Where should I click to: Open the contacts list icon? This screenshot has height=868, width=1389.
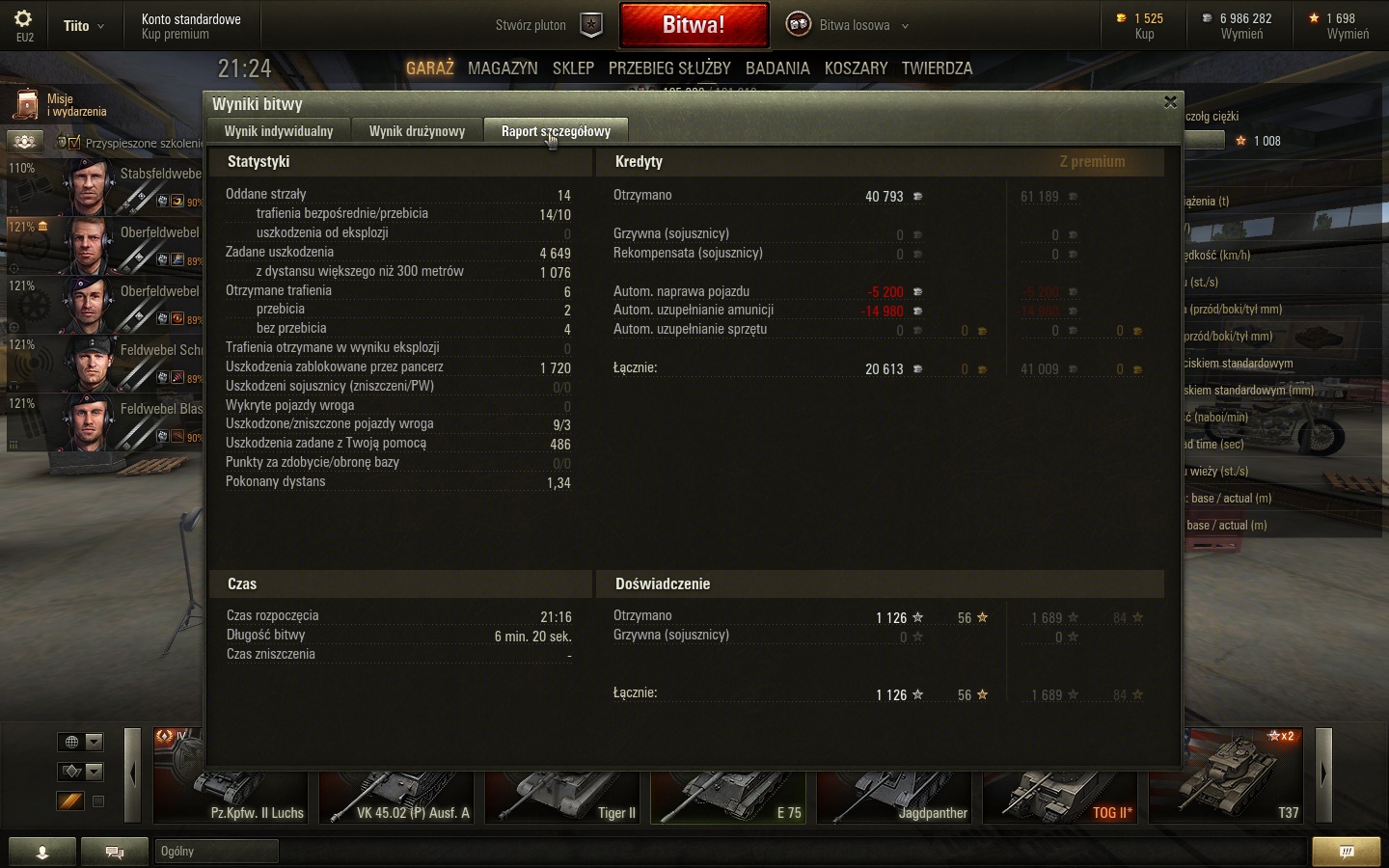pyautogui.click(x=42, y=852)
